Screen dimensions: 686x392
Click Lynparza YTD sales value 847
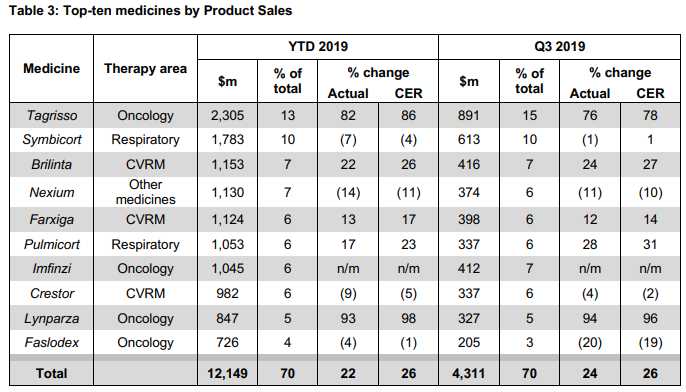pos(228,318)
